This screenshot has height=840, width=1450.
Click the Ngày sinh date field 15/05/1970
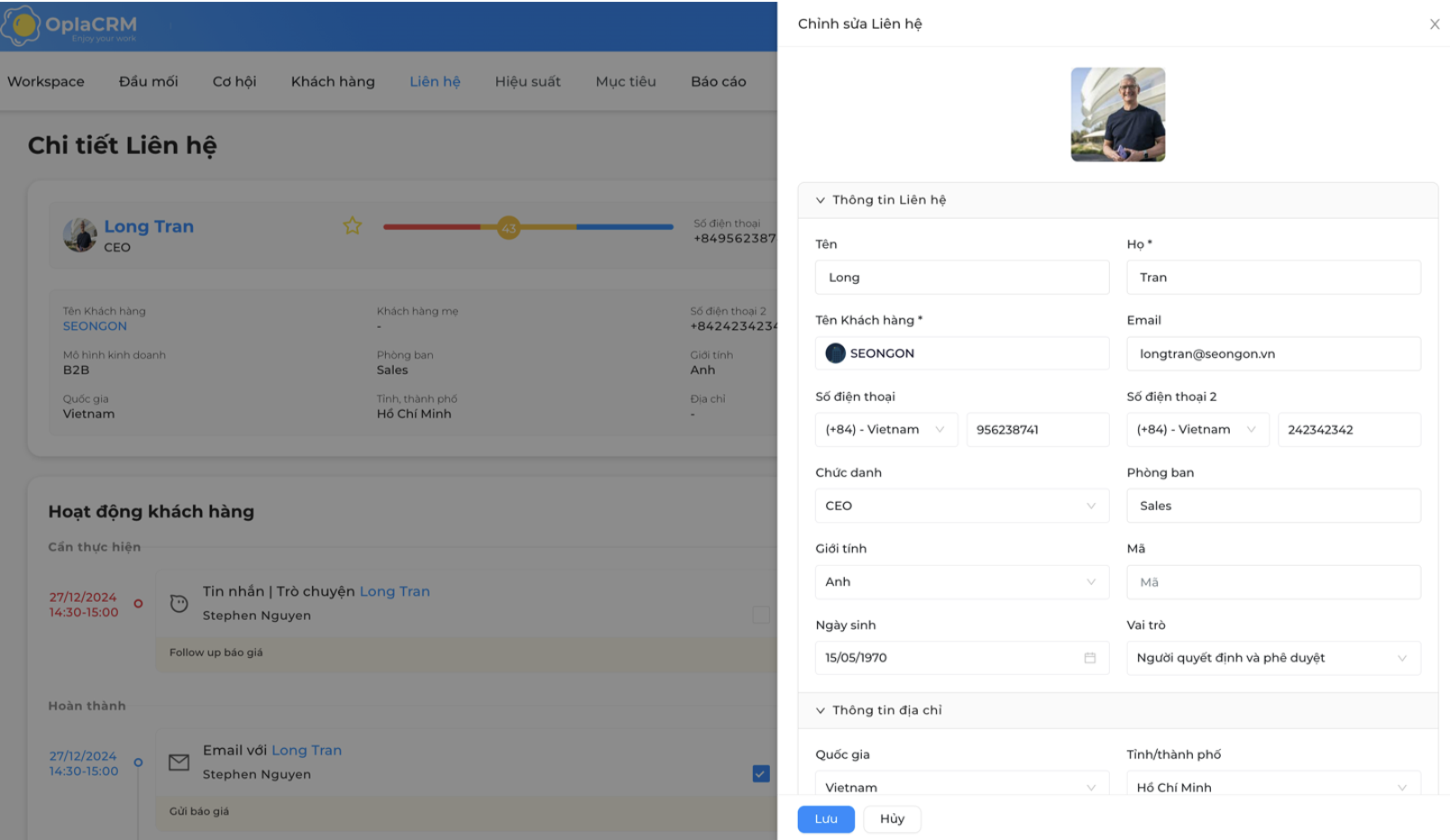(x=962, y=658)
